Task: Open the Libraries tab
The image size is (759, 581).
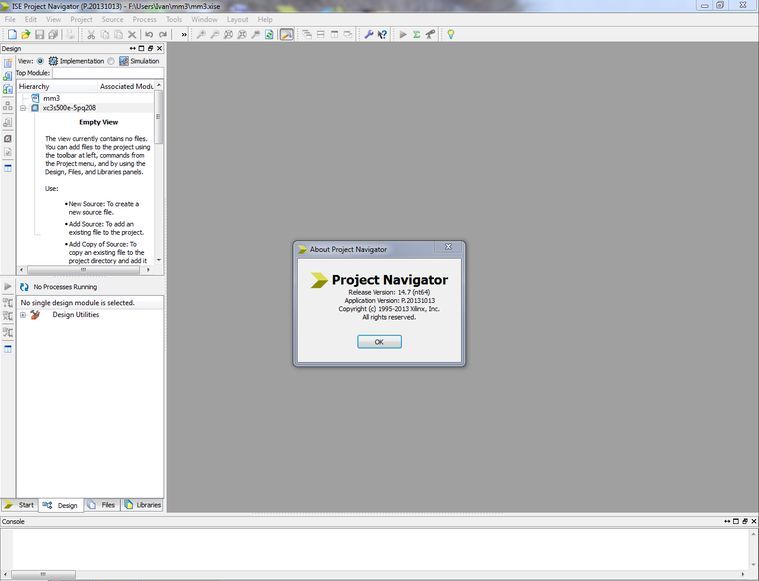Action: point(142,505)
